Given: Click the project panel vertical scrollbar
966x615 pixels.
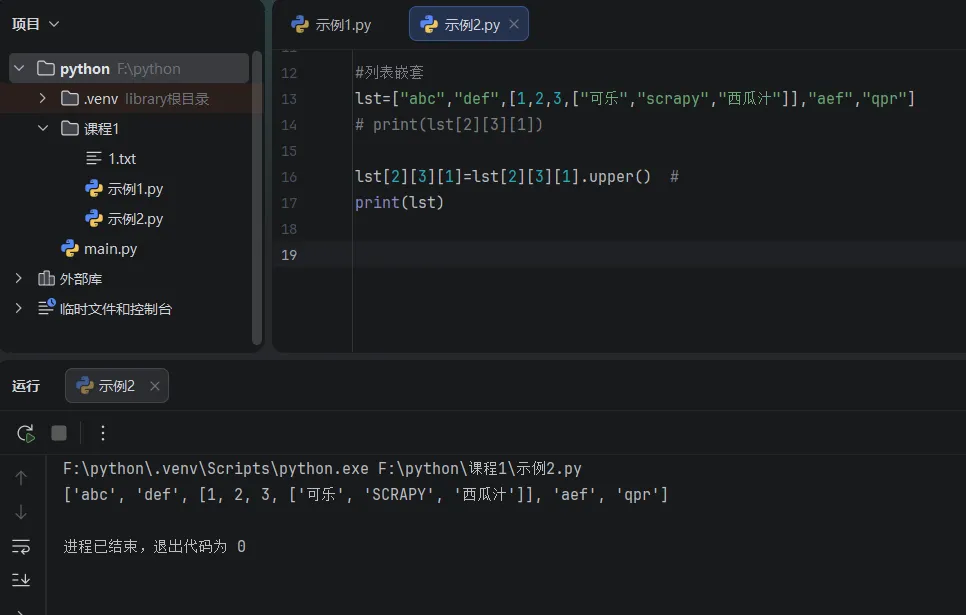Looking at the screenshot, I should pos(257,198).
